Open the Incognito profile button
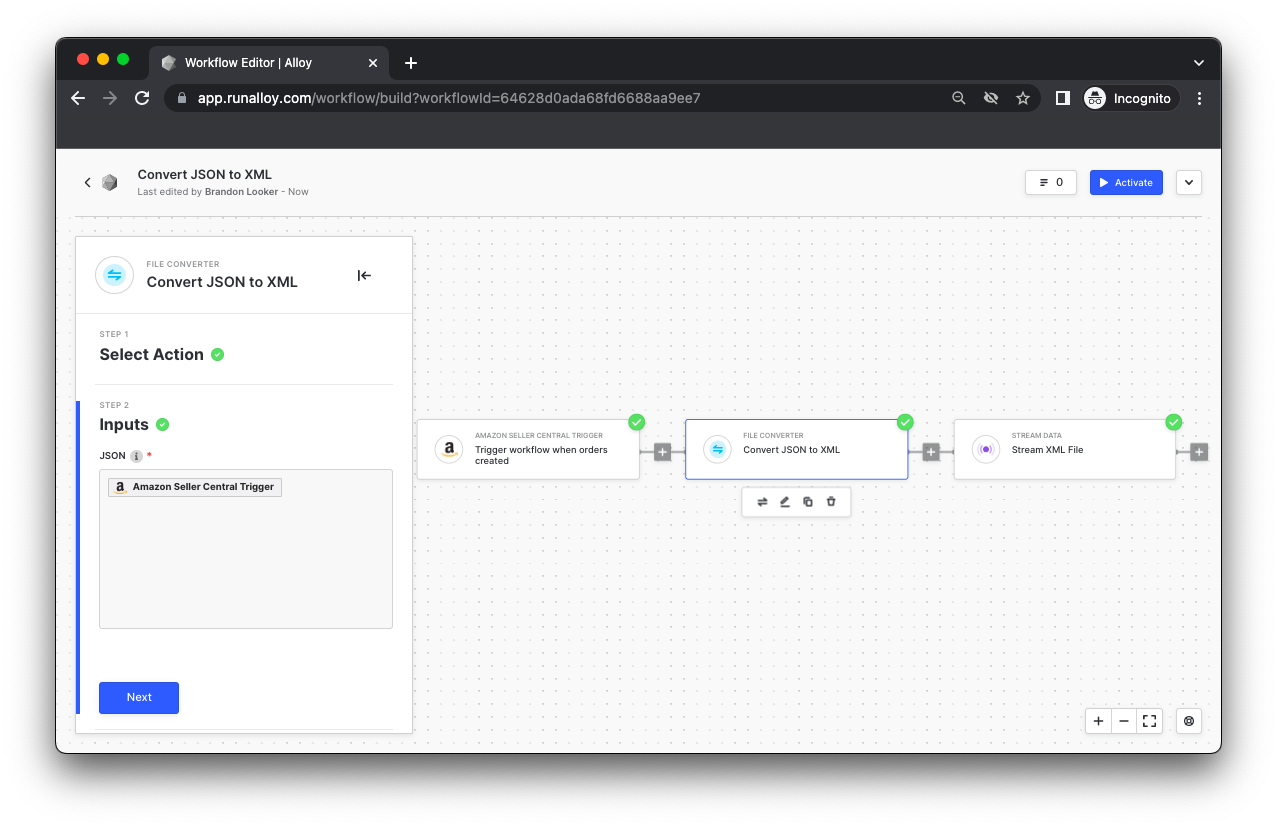1277x827 pixels. coord(1130,98)
